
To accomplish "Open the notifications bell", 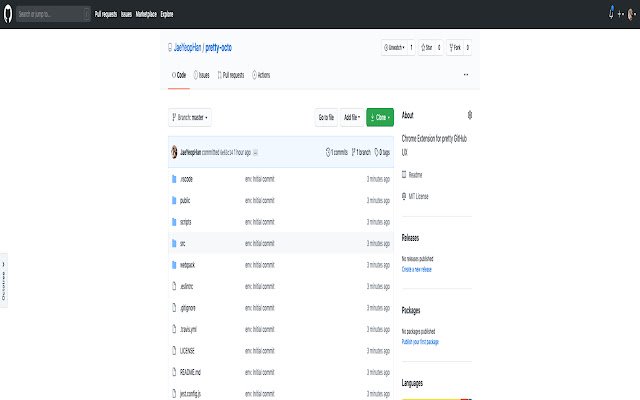I will (611, 13).
